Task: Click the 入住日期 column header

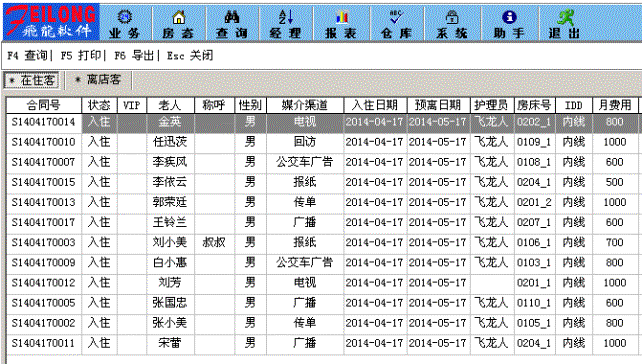Action: (x=375, y=105)
